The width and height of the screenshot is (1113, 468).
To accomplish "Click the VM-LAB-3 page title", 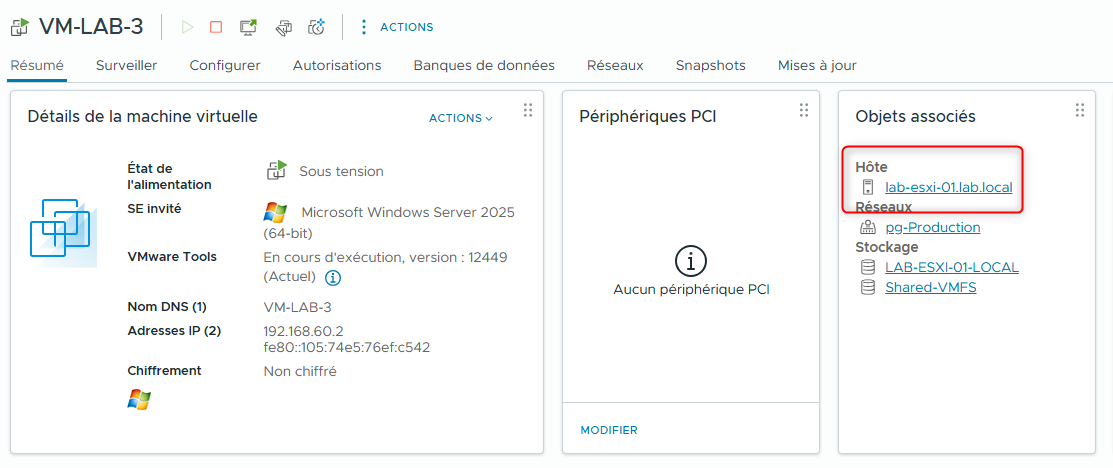I will click(91, 27).
